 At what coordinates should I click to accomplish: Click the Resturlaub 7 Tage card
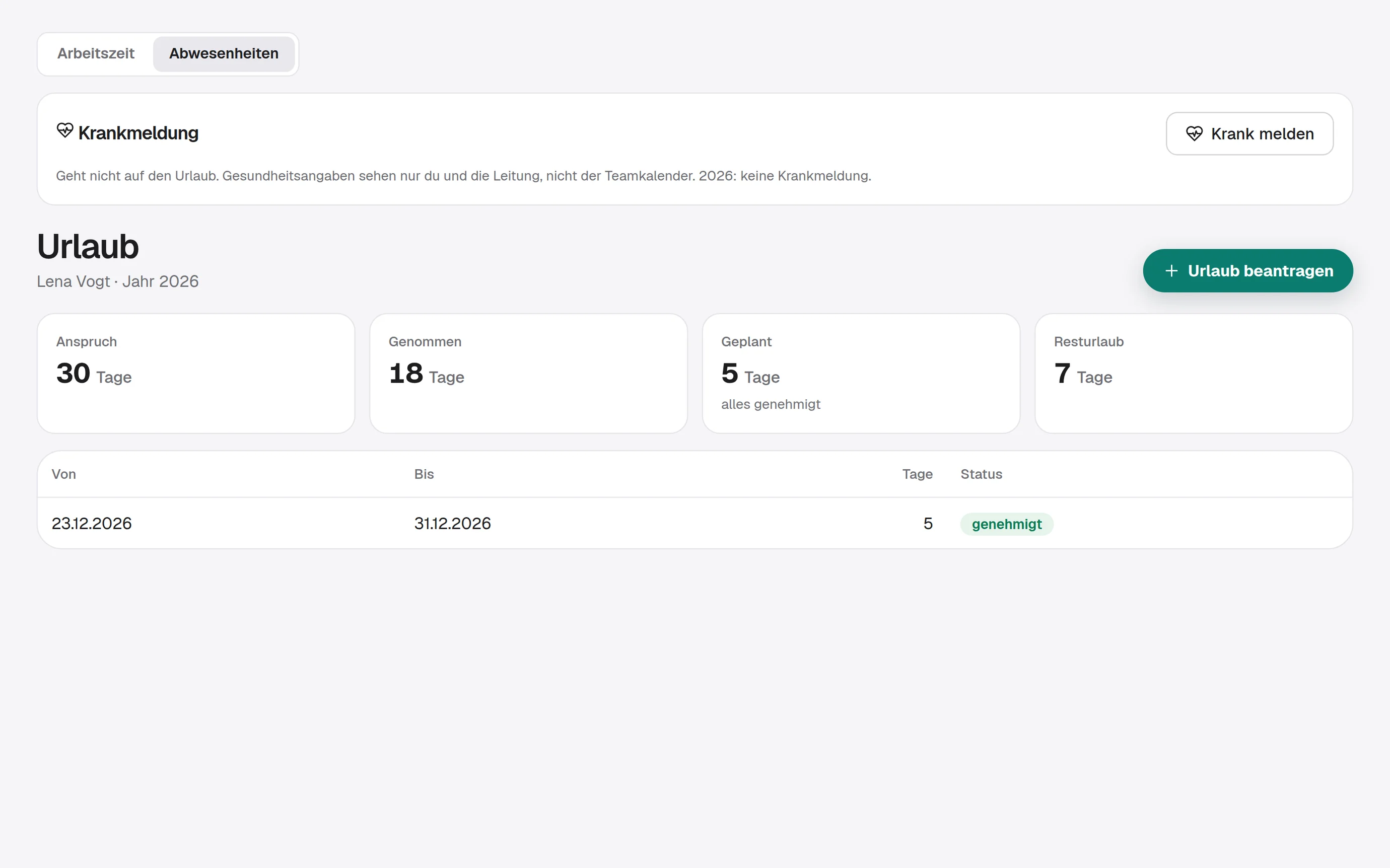pyautogui.click(x=1193, y=374)
